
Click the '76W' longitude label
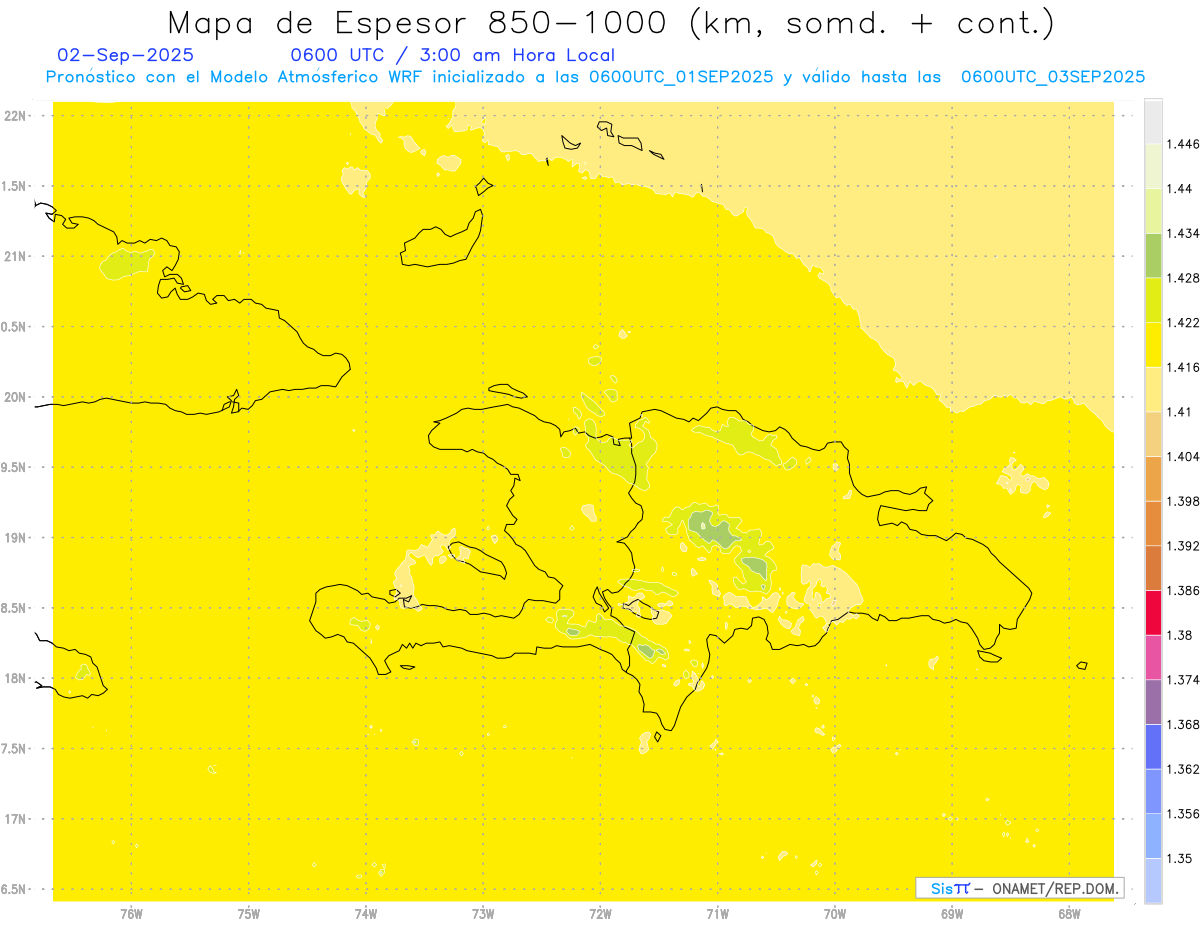click(131, 913)
